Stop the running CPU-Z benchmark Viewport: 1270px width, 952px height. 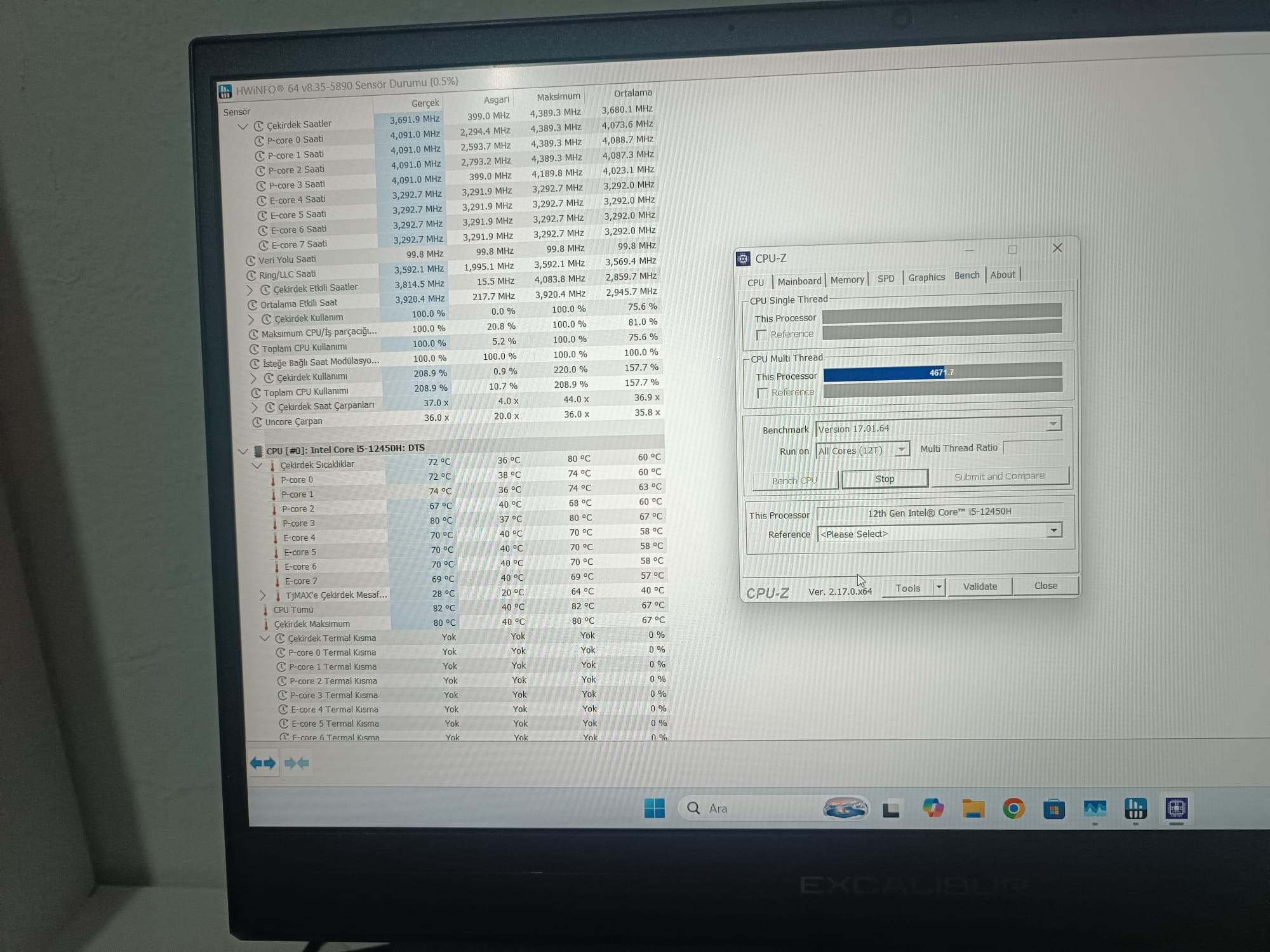(x=885, y=479)
